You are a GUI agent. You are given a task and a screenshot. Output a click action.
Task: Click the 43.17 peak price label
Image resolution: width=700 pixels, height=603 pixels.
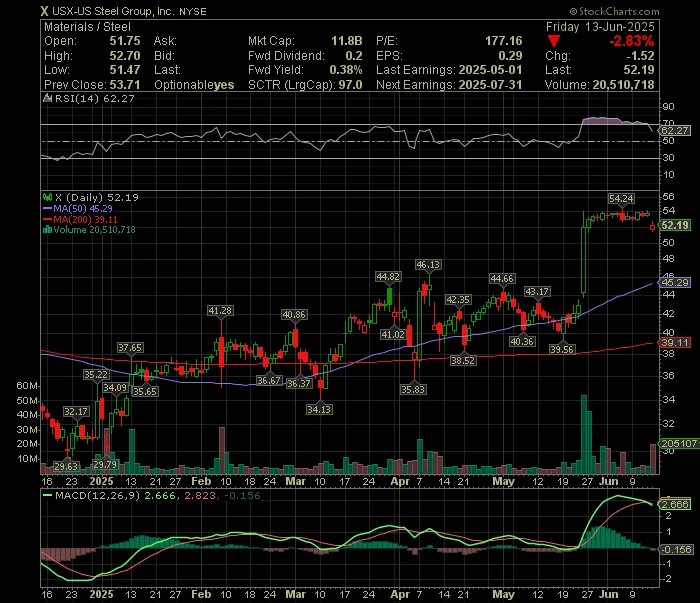[x=537, y=292]
